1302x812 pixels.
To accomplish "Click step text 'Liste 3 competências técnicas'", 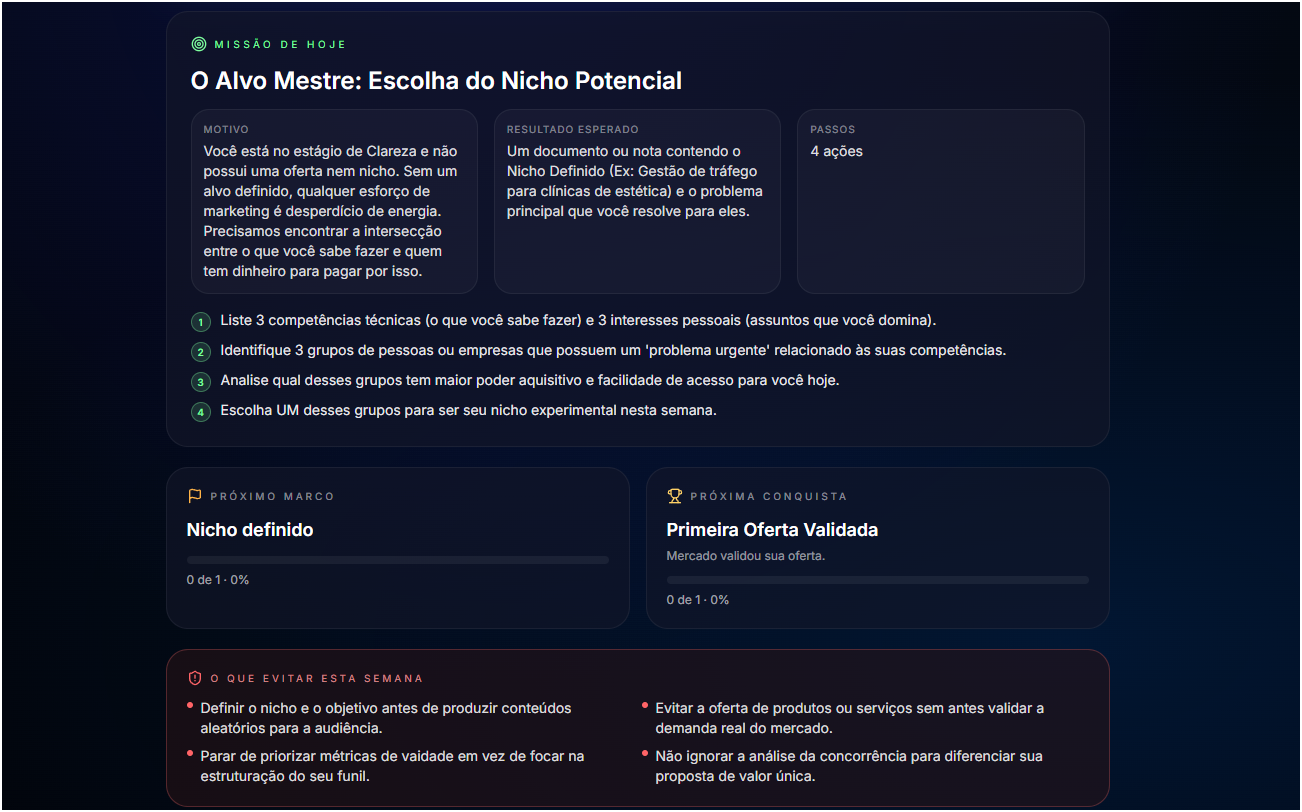I will 578,321.
